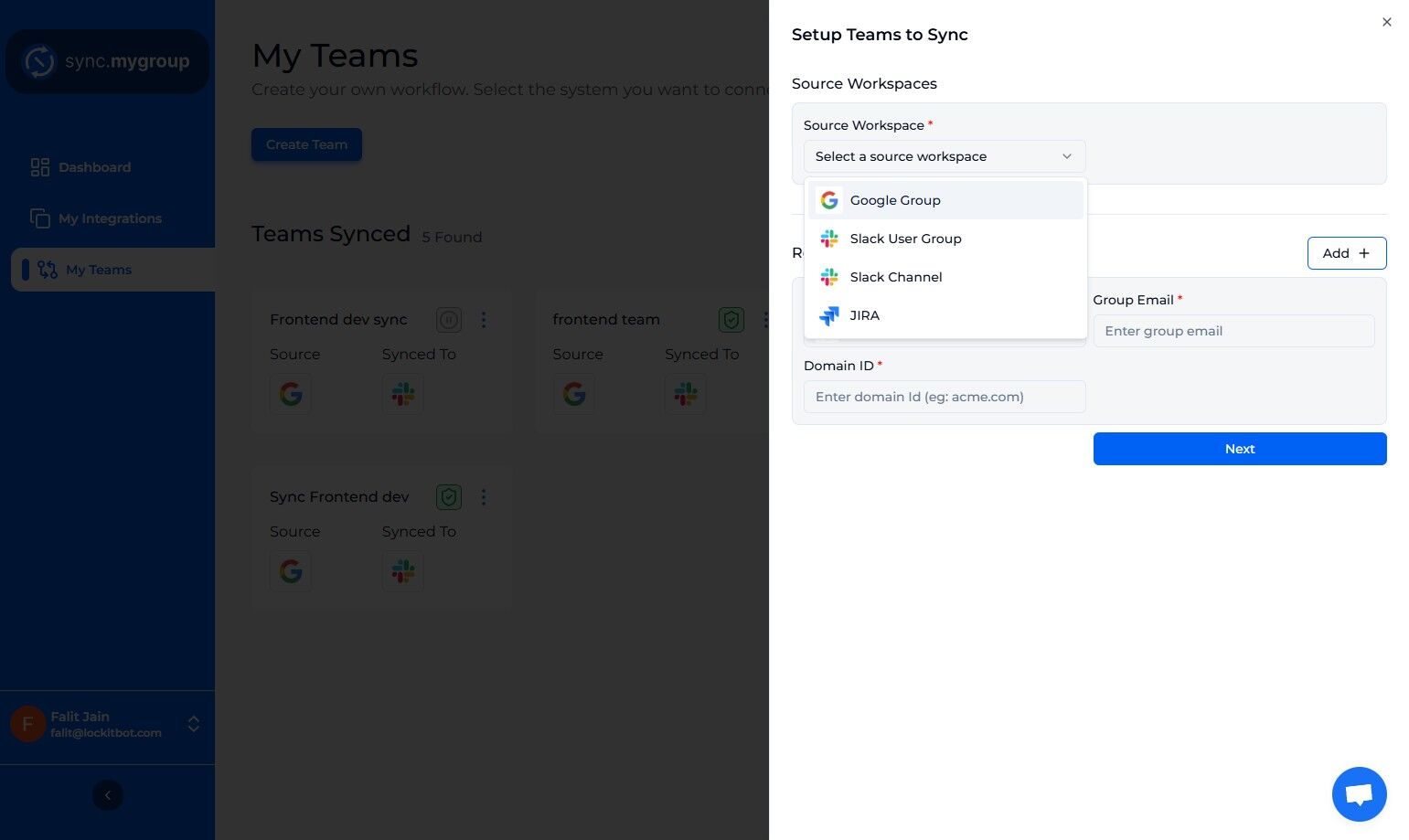Select JIRA source workspace option
The image size is (1409, 840).
[945, 315]
